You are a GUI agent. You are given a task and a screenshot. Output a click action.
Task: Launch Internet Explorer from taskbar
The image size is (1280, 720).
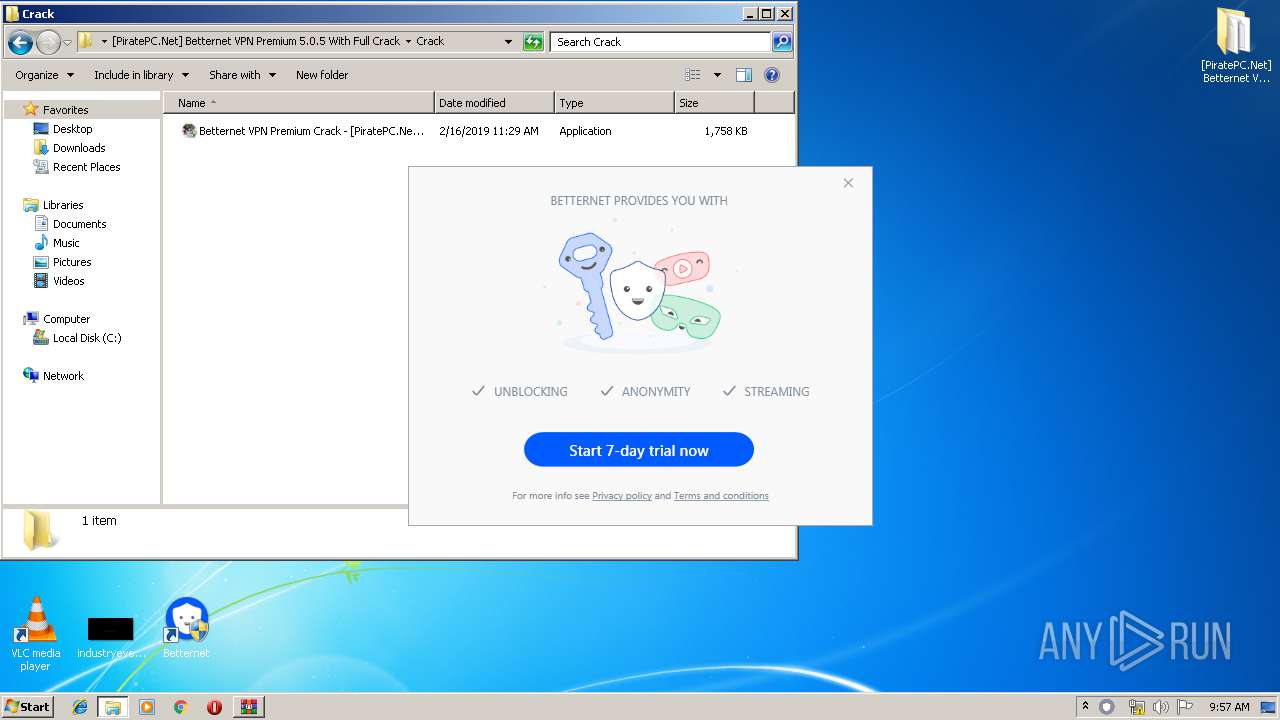point(80,707)
